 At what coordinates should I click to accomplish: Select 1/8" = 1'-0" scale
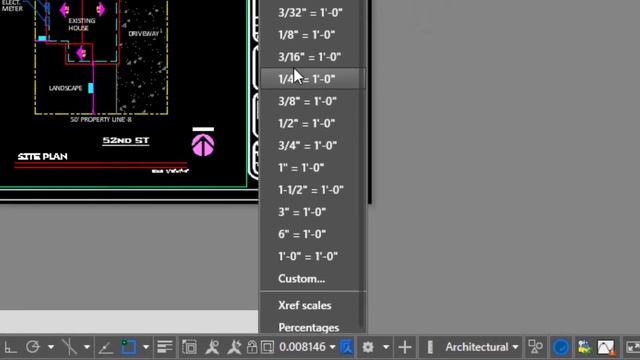[313, 35]
